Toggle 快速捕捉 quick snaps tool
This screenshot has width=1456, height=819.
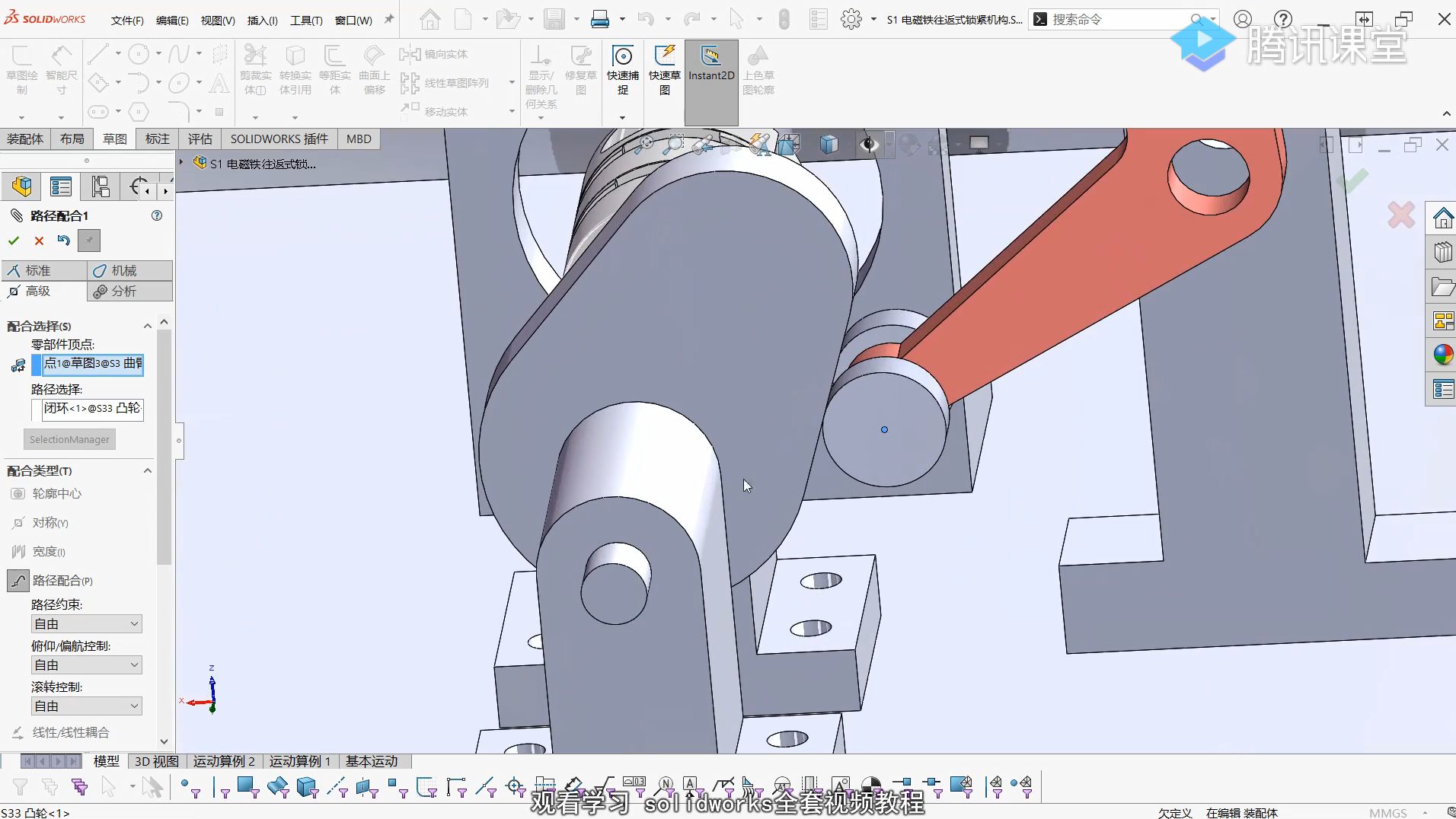tap(623, 70)
